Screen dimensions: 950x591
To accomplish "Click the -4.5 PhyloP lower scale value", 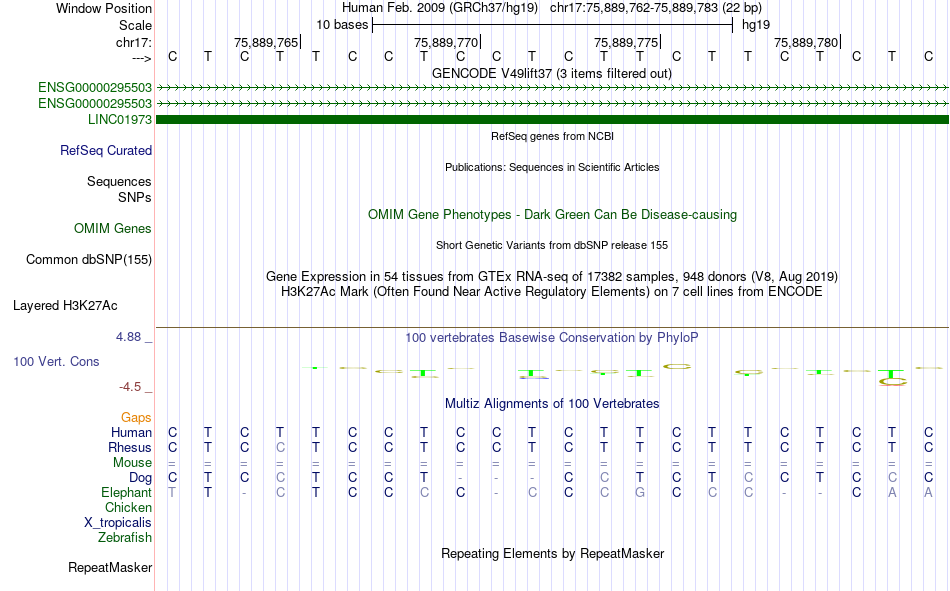I will (x=130, y=387).
